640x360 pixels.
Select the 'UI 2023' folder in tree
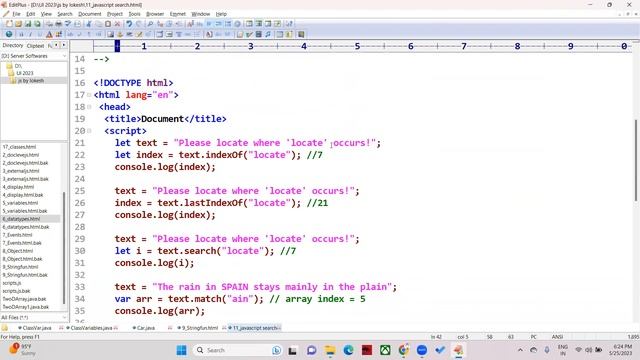tap(24, 73)
